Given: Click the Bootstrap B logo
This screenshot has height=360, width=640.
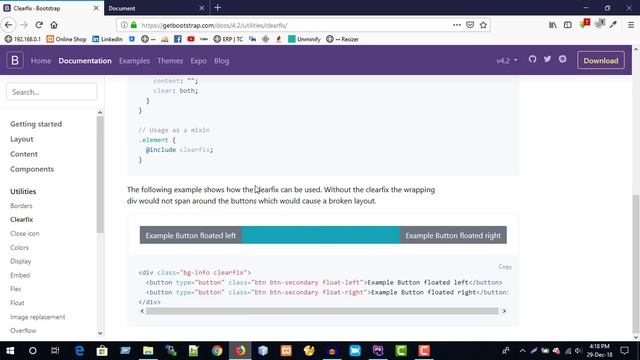Looking at the screenshot, I should click(x=15, y=60).
